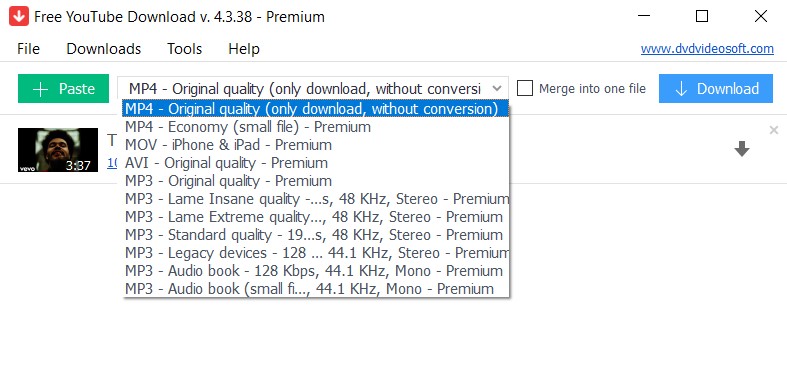Remove the video with the small x

[773, 131]
